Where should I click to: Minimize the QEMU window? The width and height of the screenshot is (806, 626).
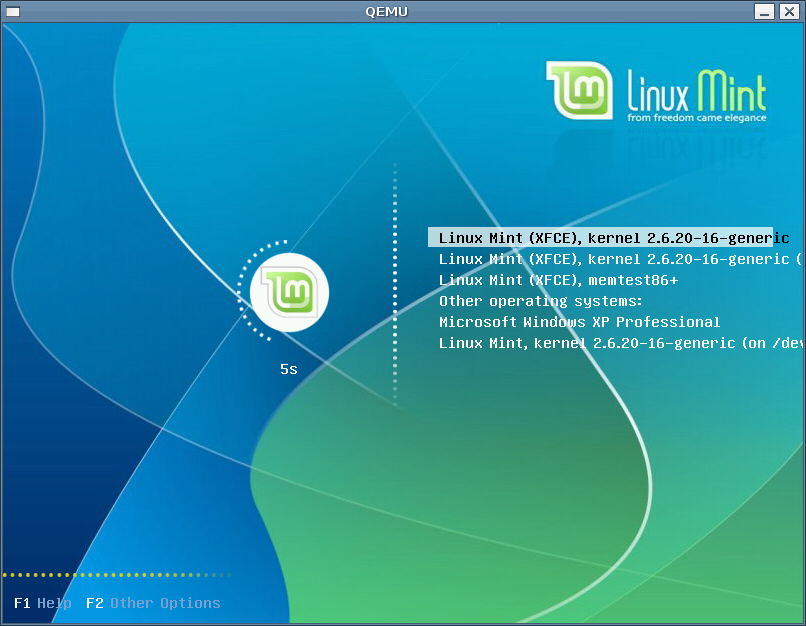tap(764, 11)
